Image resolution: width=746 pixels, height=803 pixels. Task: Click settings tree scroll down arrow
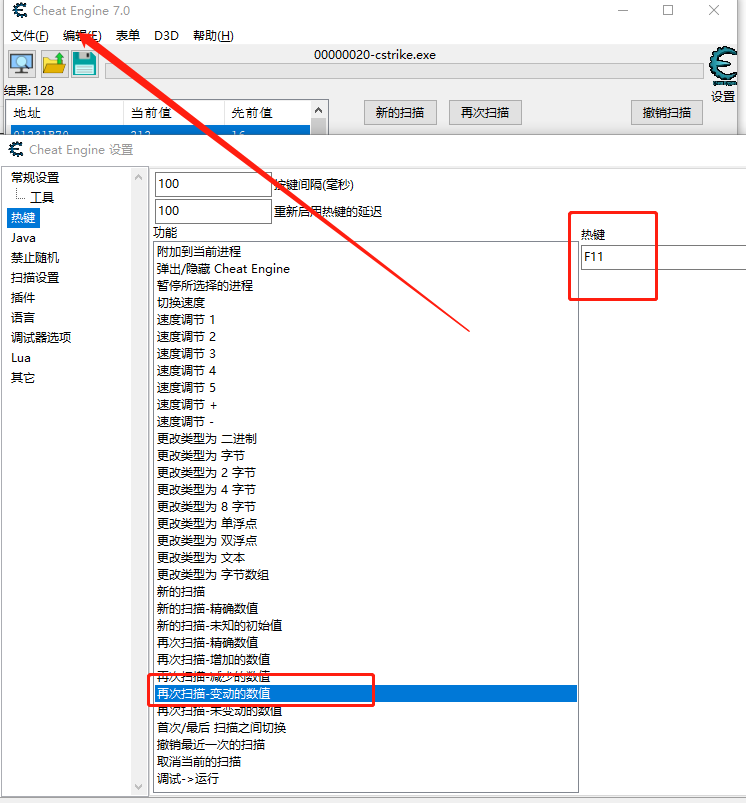tap(138, 786)
